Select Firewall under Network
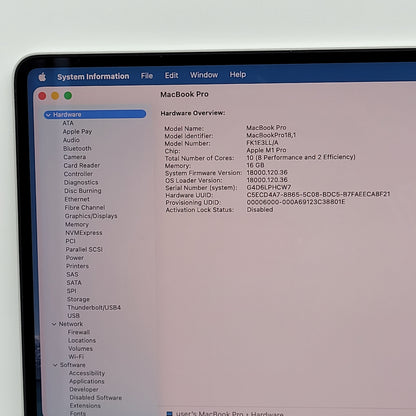Screen dimensions: 416x416 (79, 332)
